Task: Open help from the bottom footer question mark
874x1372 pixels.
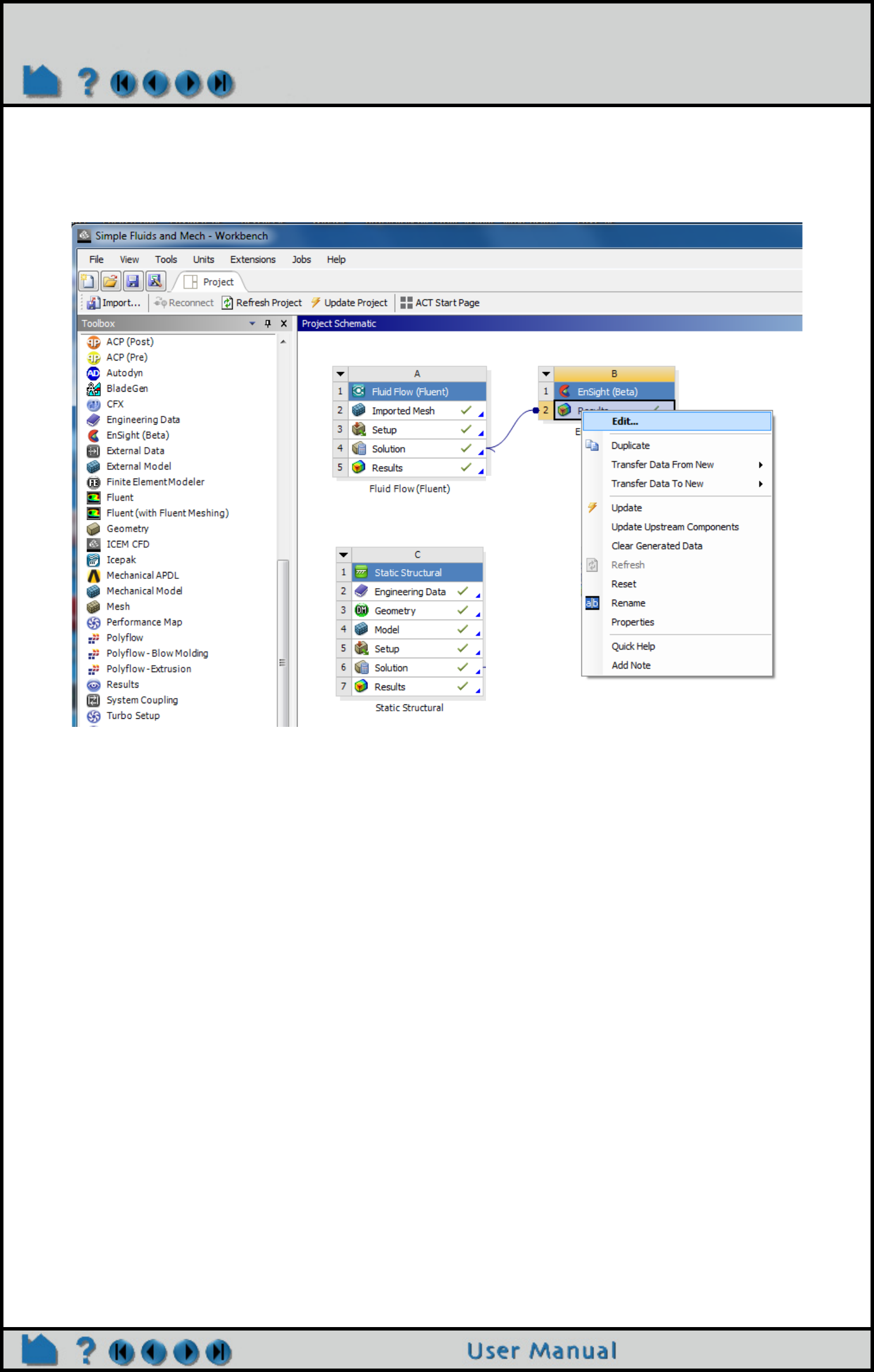Action: pyautogui.click(x=86, y=1351)
